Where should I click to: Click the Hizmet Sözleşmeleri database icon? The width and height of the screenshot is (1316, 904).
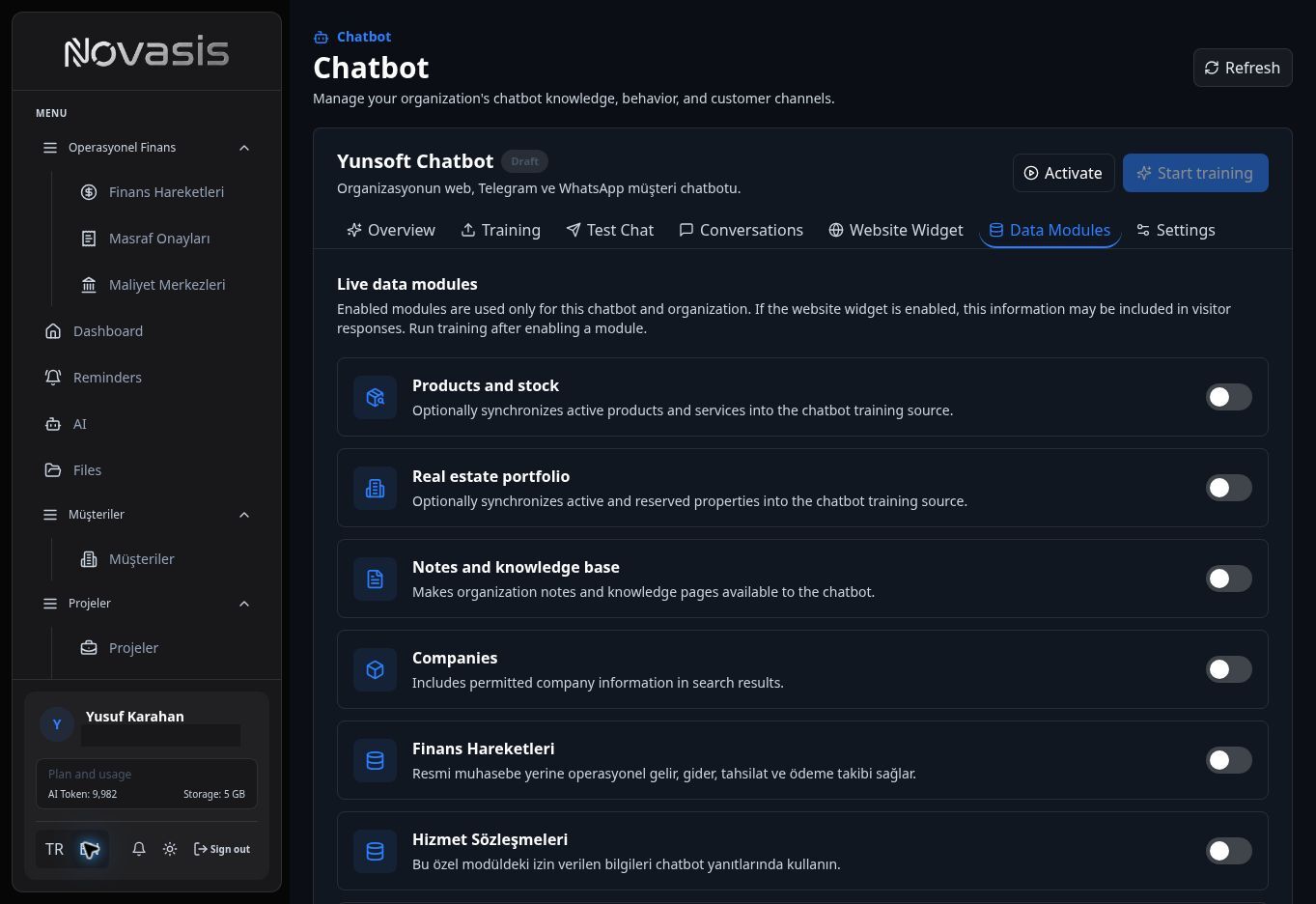pyautogui.click(x=376, y=851)
